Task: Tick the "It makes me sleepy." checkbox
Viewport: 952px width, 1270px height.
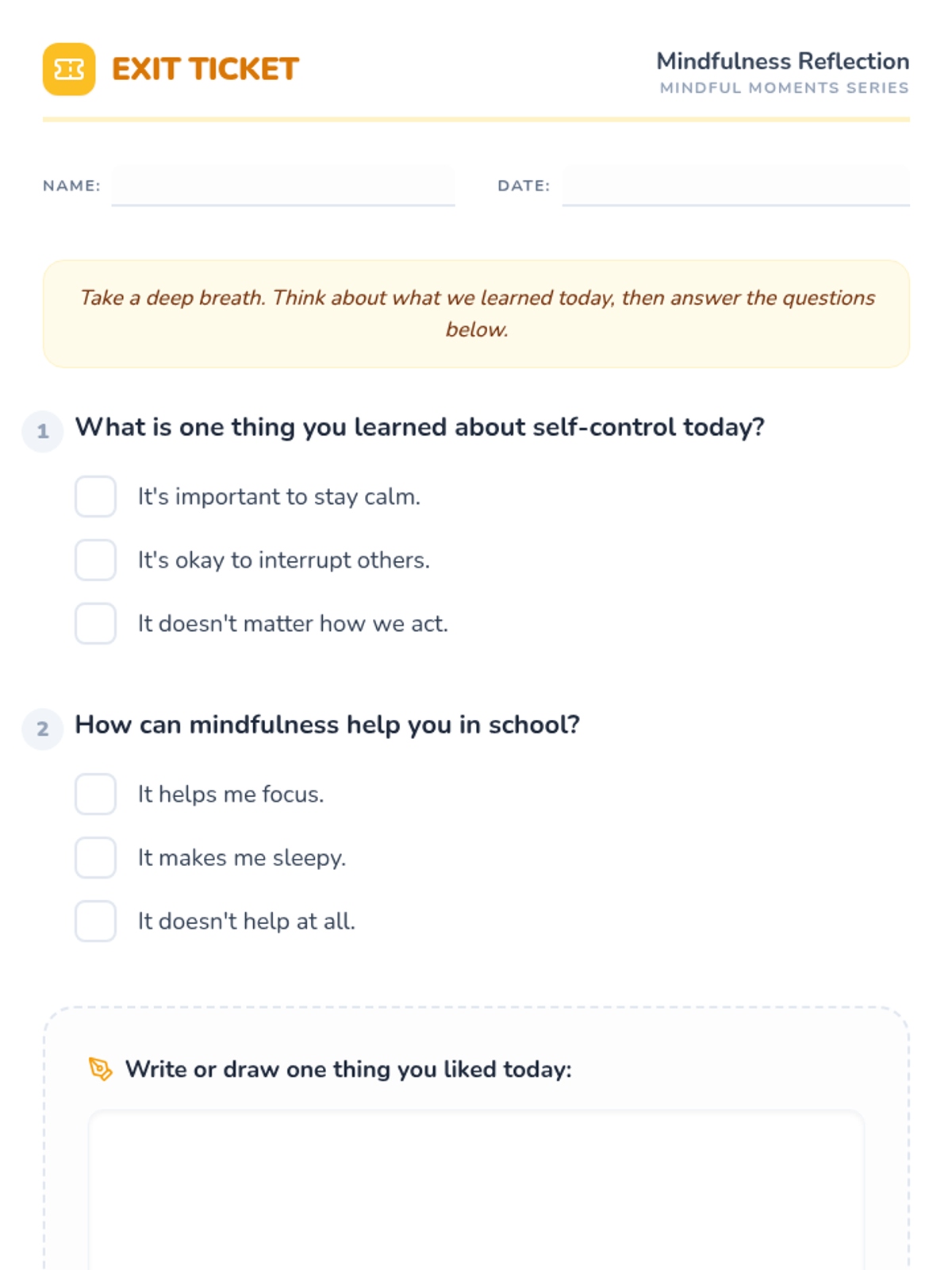Action: pyautogui.click(x=96, y=857)
